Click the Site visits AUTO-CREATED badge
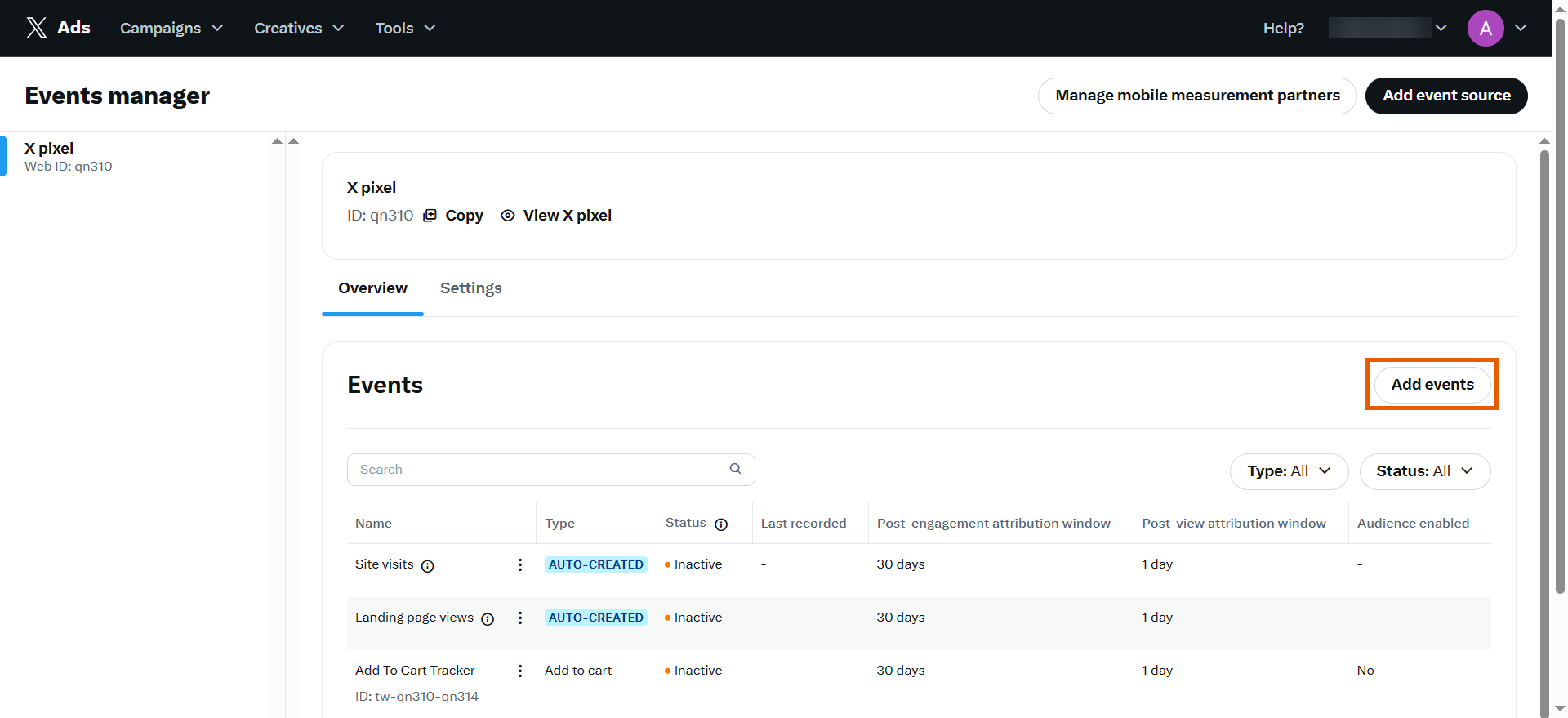The width and height of the screenshot is (1568, 718). tap(596, 564)
